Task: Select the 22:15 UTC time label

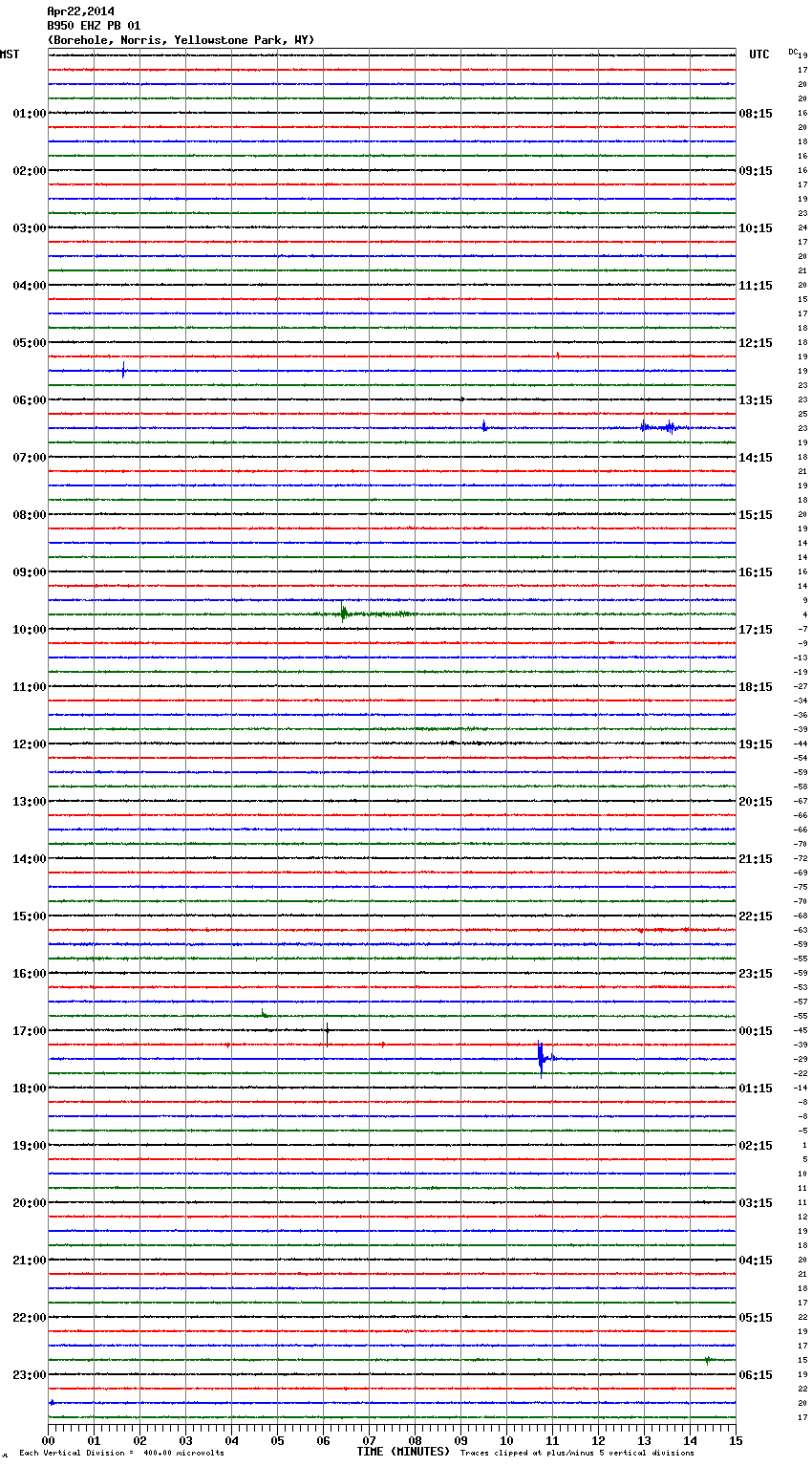Action: coord(756,916)
